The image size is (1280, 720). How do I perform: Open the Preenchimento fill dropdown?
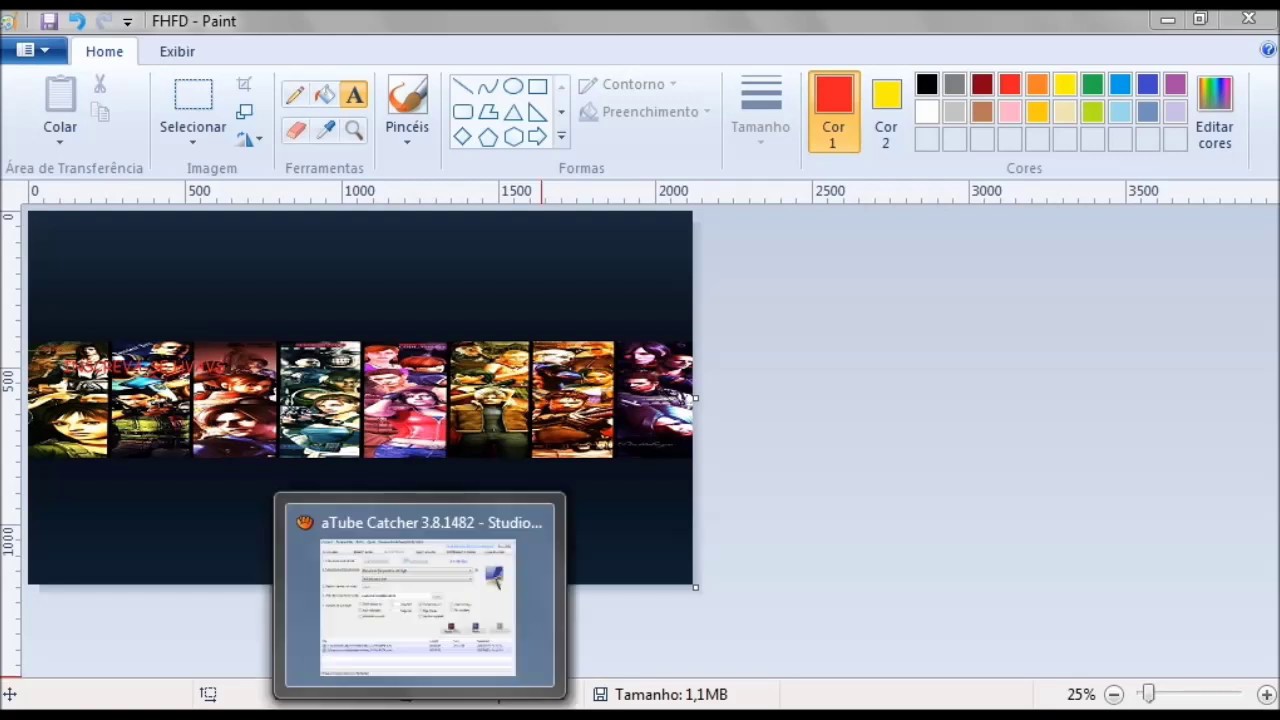645,112
